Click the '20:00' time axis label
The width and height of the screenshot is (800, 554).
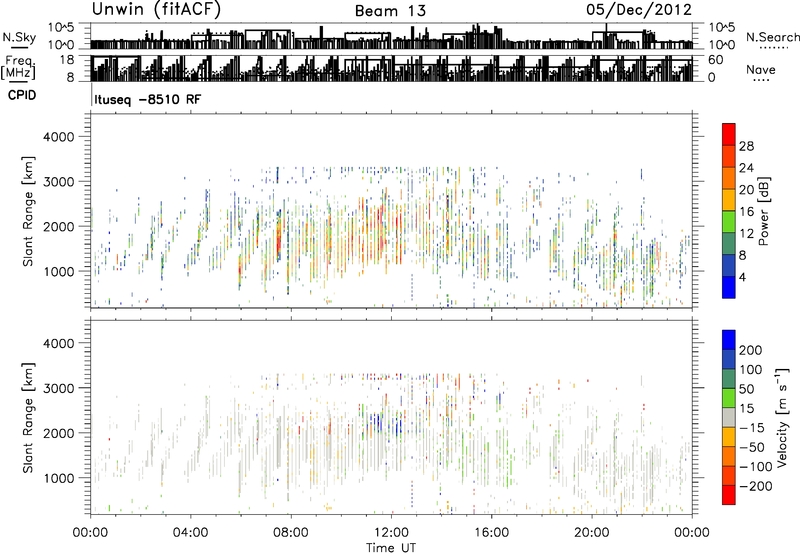point(591,533)
